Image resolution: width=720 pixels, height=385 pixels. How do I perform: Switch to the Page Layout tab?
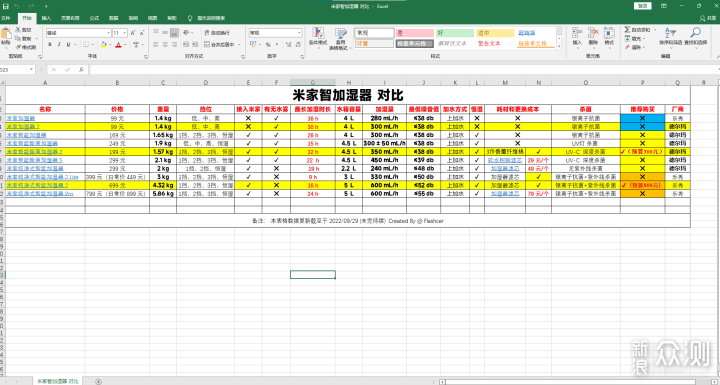point(70,18)
